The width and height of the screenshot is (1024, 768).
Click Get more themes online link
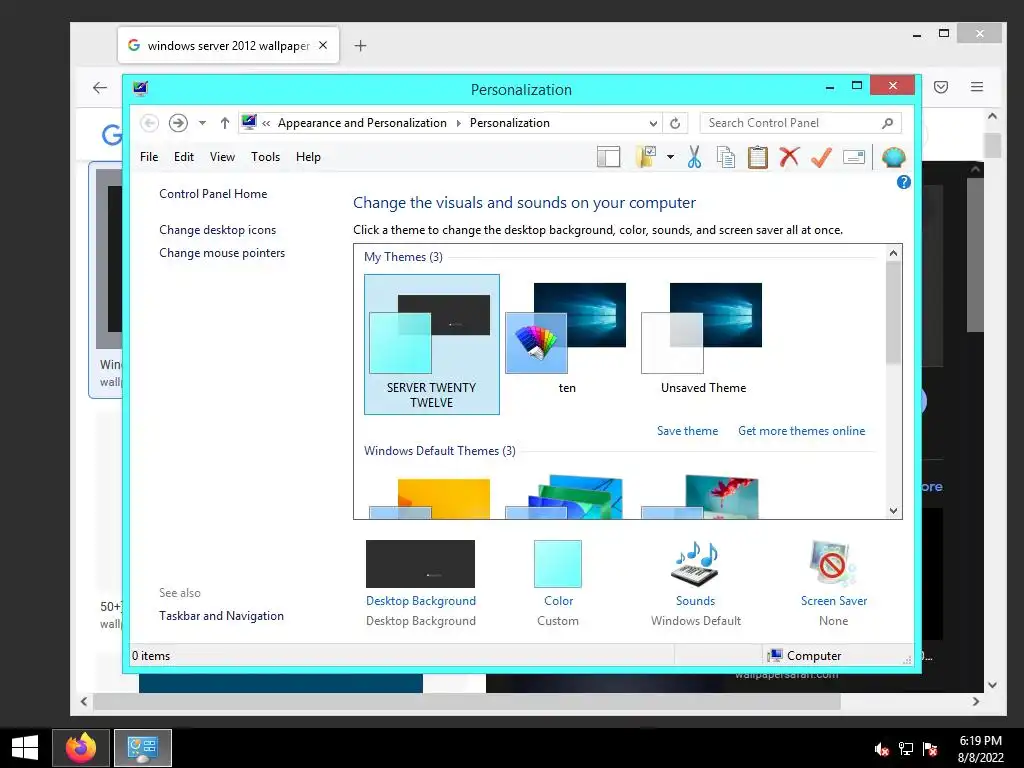click(801, 431)
